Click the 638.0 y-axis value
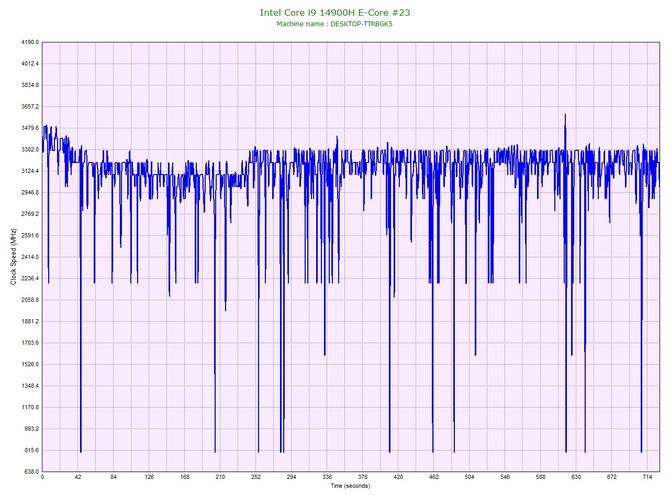 31,472
